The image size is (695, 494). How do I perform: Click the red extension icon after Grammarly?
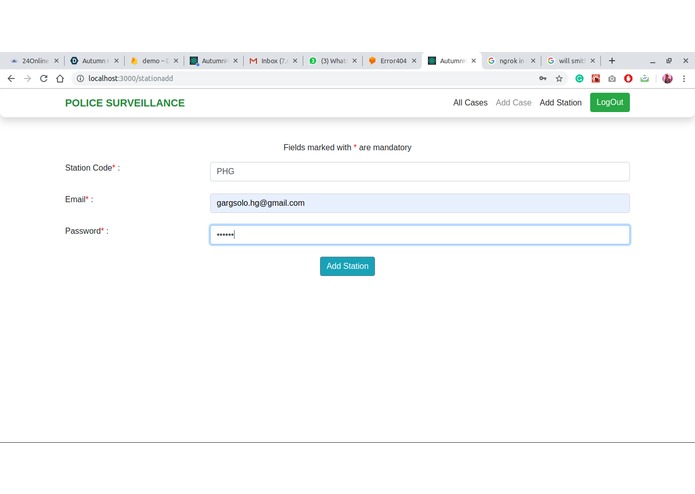click(596, 78)
